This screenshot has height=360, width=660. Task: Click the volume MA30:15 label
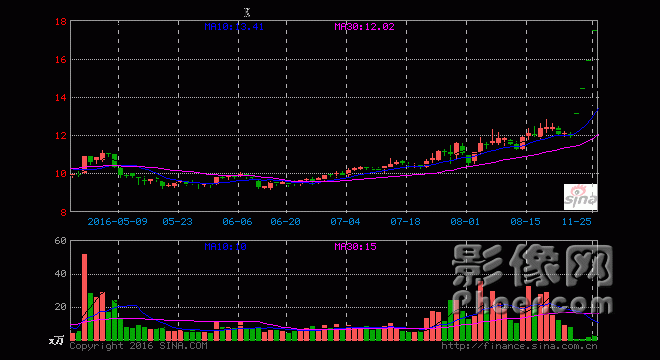tap(355, 247)
